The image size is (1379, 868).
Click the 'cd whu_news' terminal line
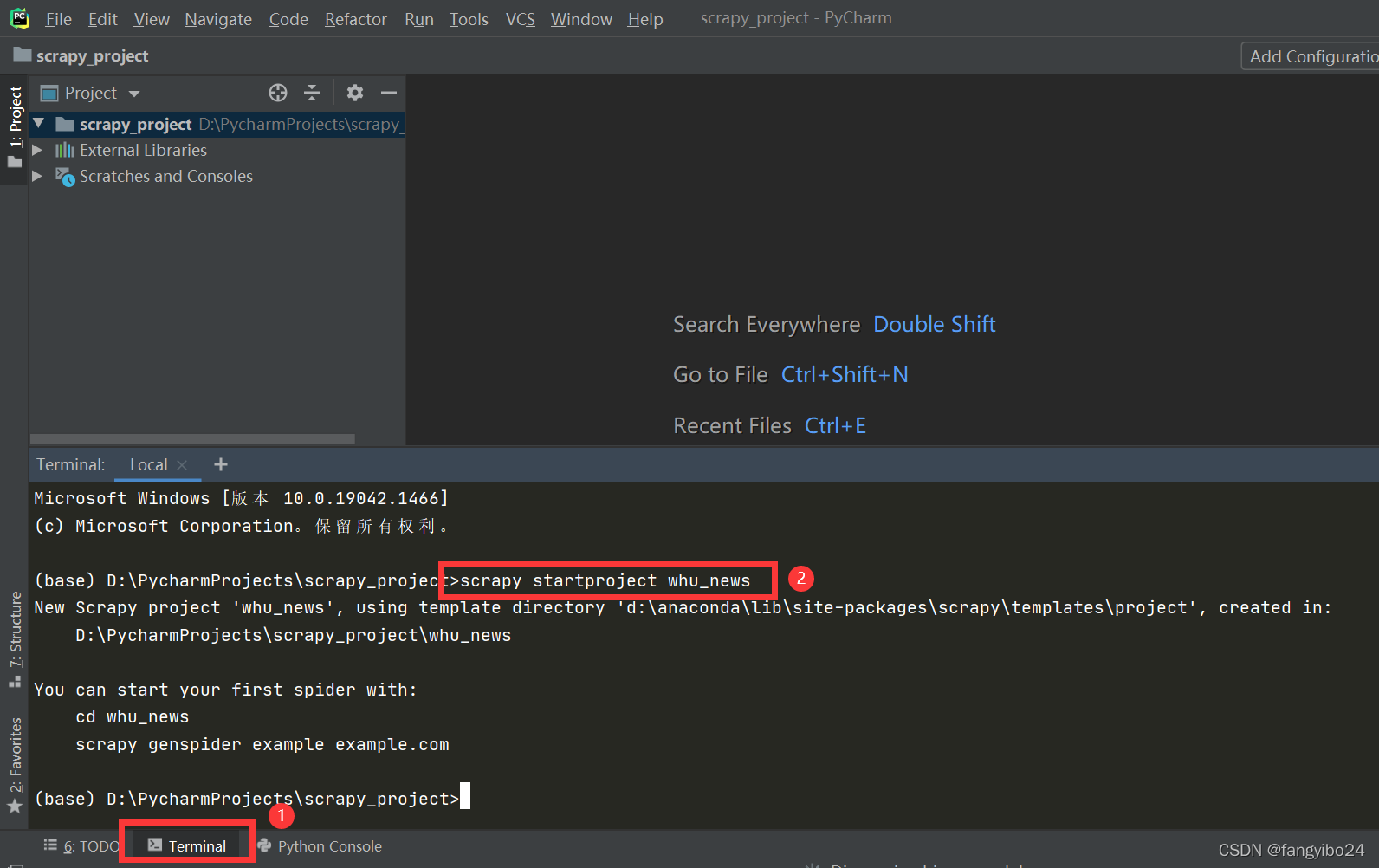(133, 717)
